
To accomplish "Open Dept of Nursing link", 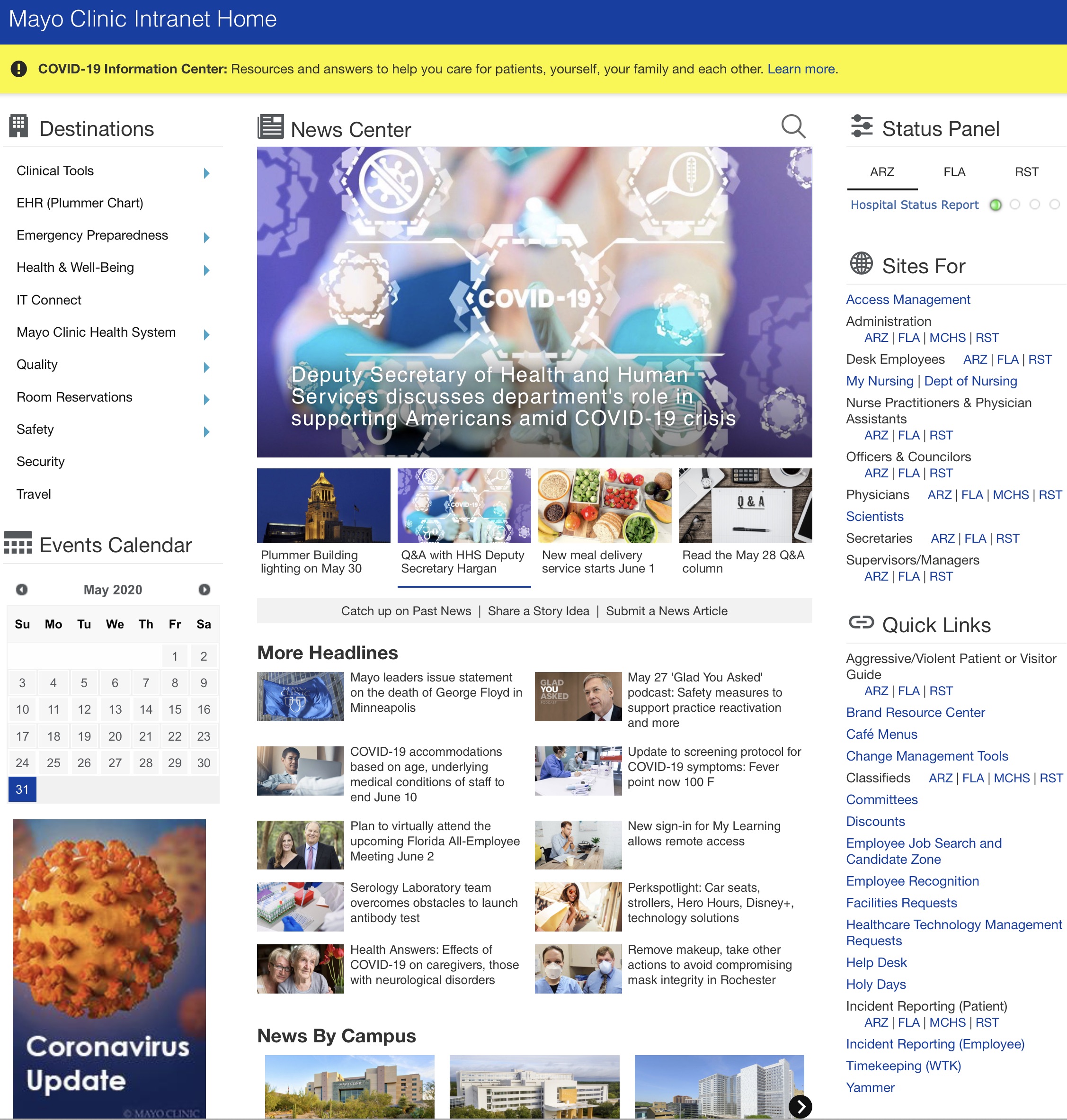I will pos(970,381).
